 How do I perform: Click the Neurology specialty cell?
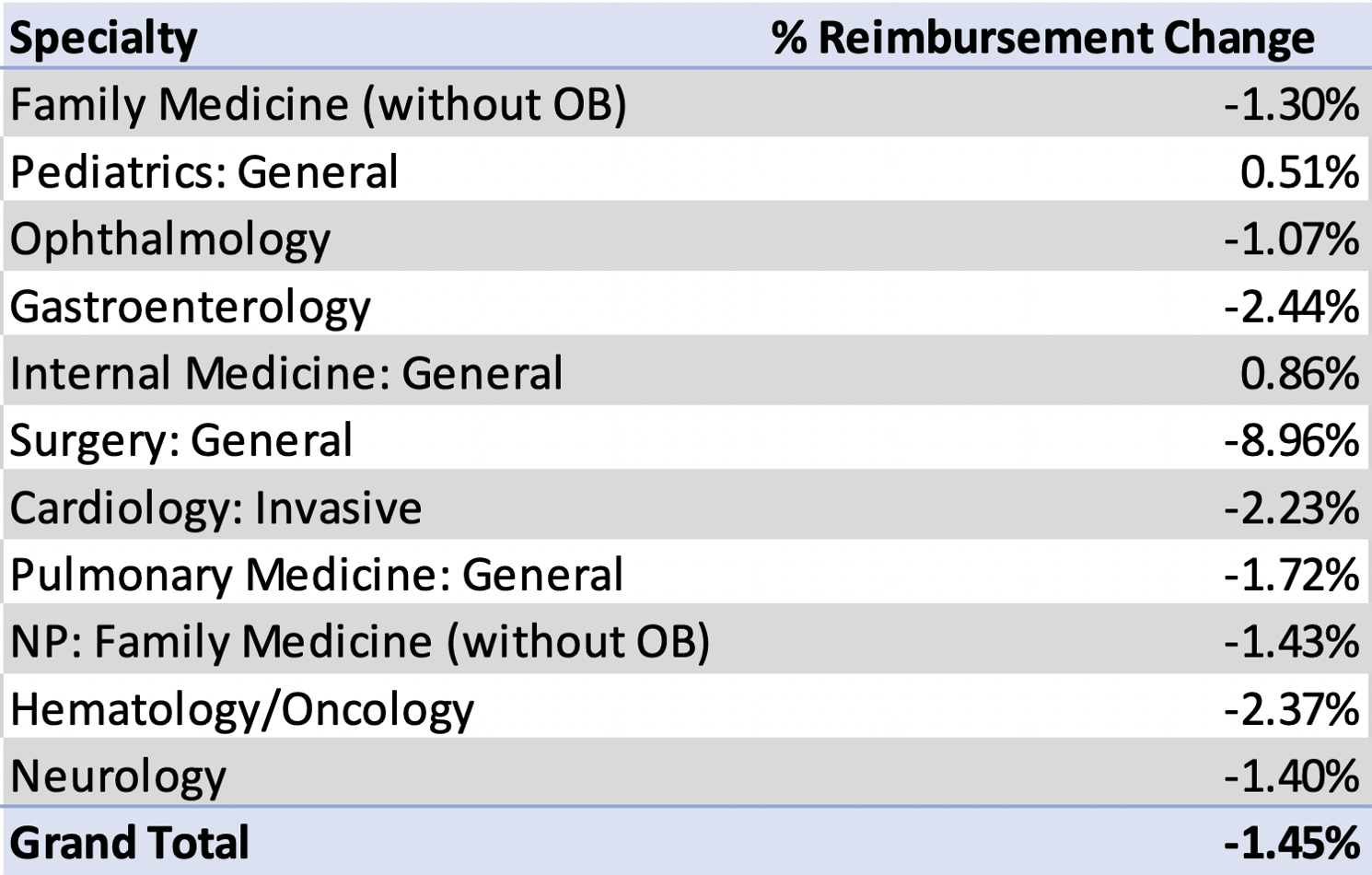click(x=118, y=776)
